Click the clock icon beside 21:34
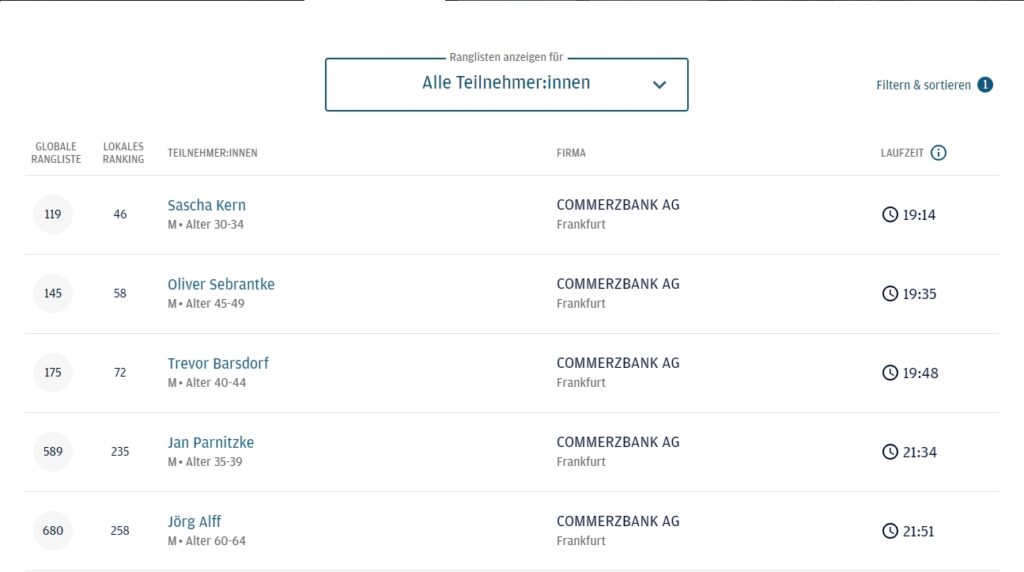The height and width of the screenshot is (572, 1024). [x=890, y=451]
